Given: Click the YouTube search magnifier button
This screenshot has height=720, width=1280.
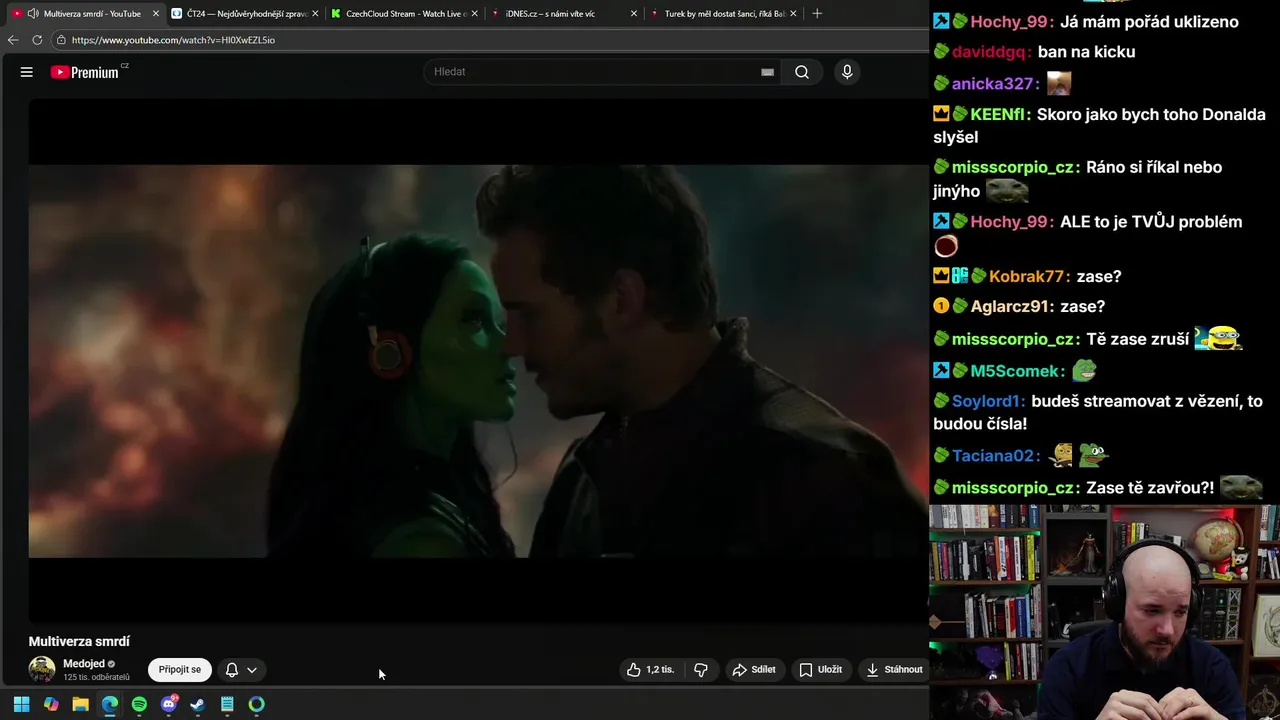Looking at the screenshot, I should pyautogui.click(x=802, y=72).
